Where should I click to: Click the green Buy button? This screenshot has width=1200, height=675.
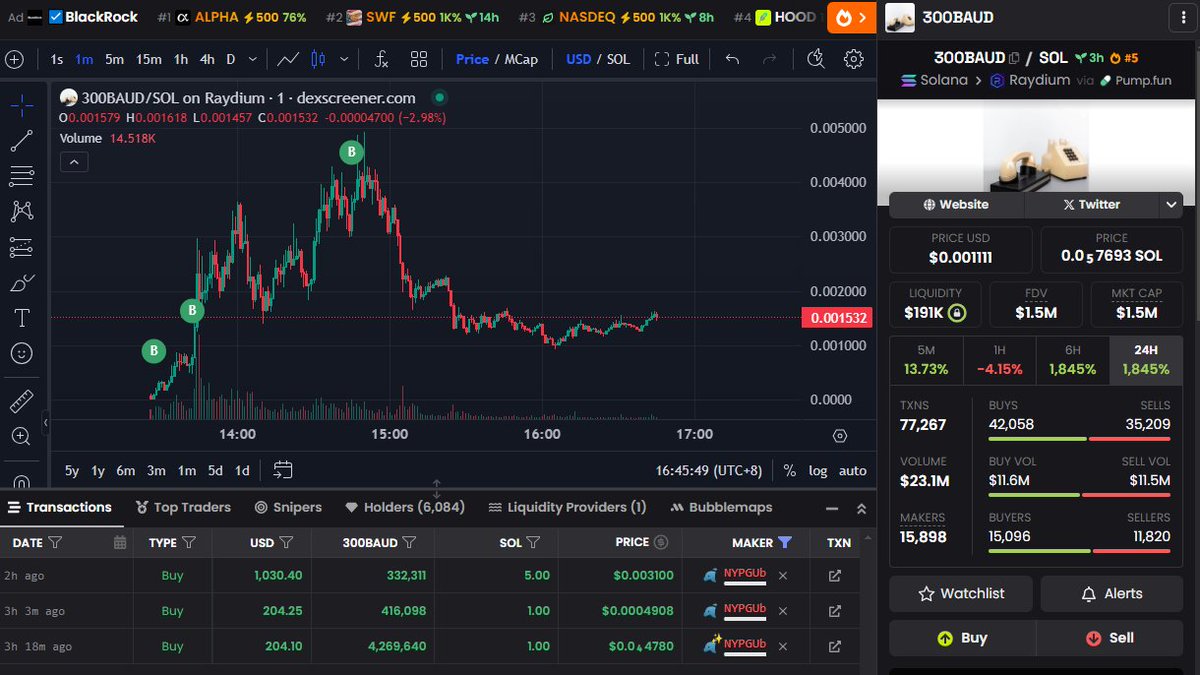(x=962, y=638)
